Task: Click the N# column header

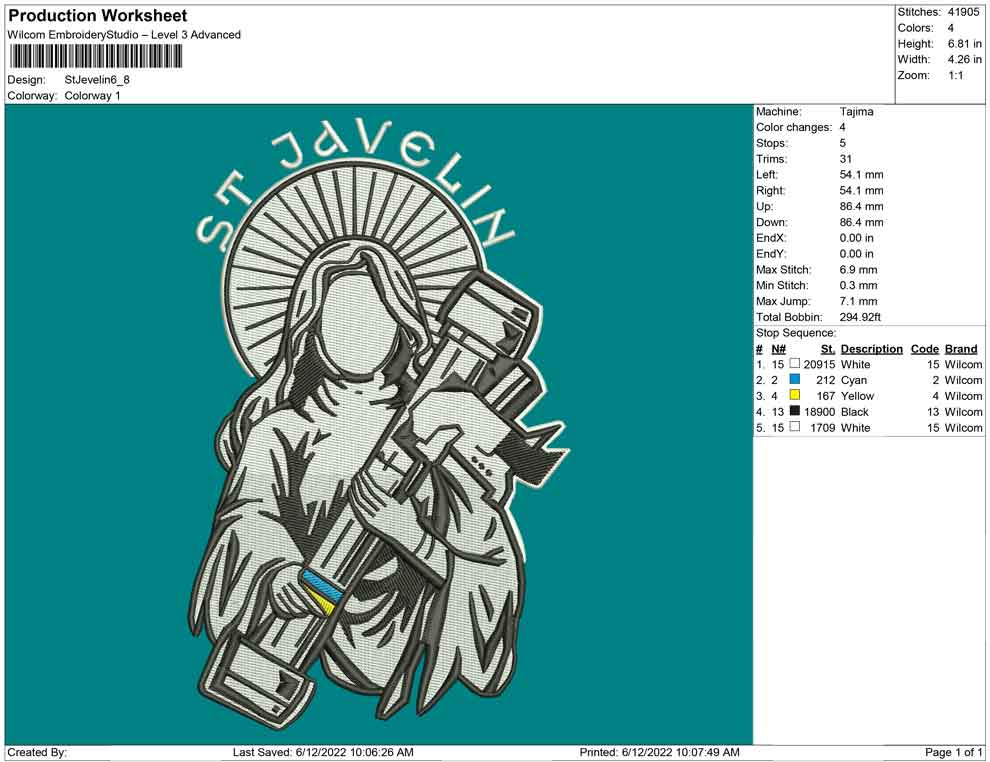Action: (778, 349)
